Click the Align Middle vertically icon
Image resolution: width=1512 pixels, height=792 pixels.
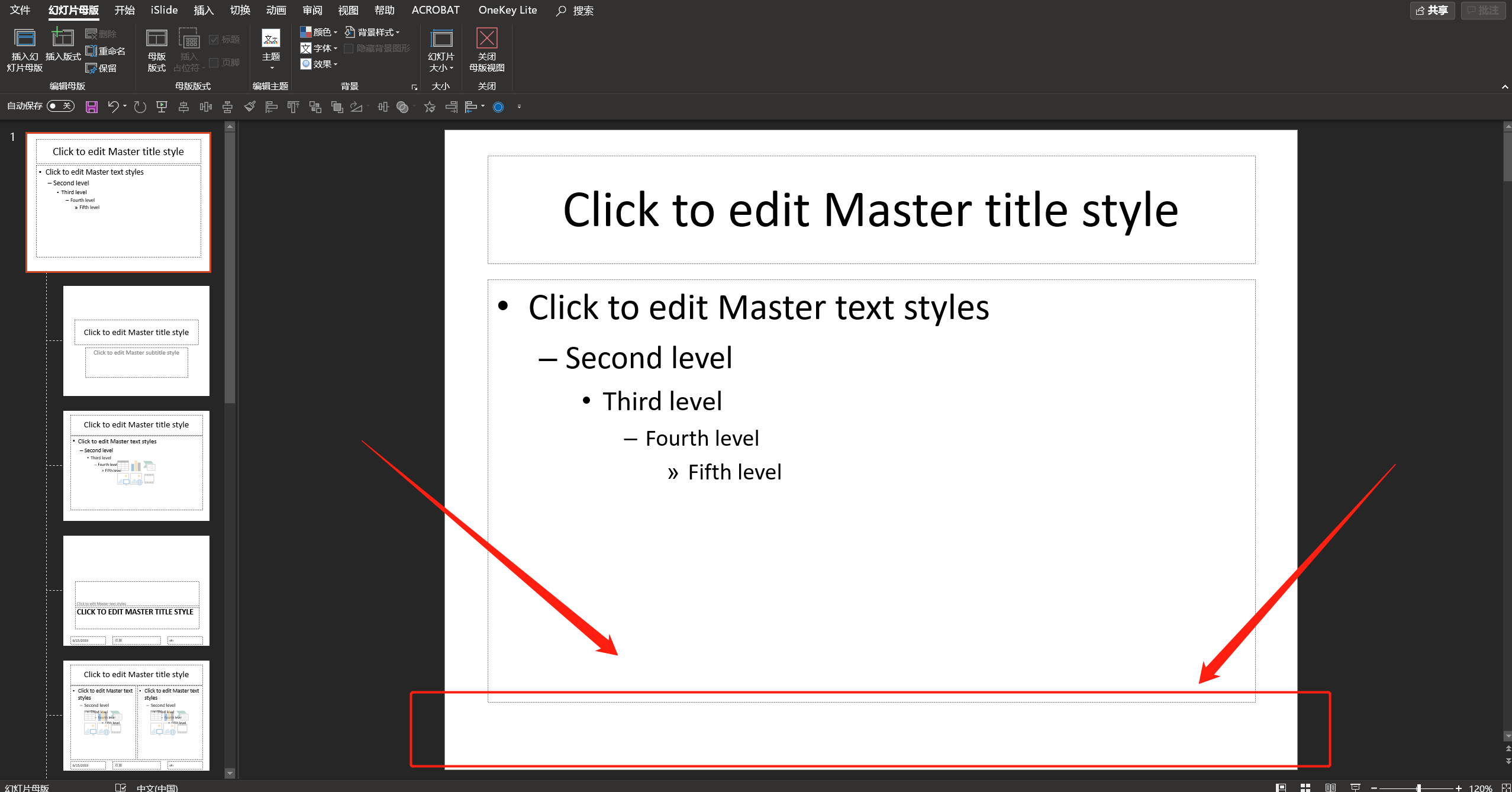227,107
